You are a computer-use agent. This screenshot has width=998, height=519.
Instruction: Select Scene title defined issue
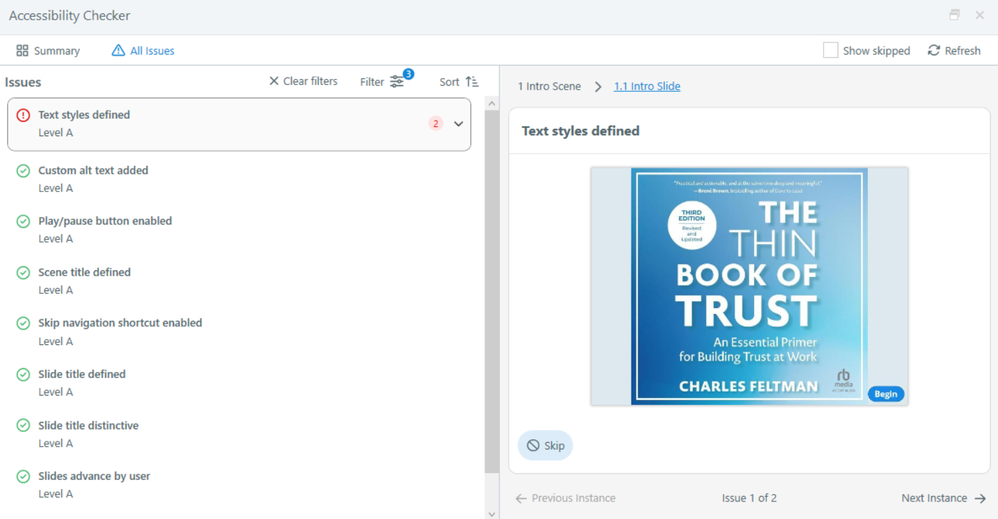239,281
